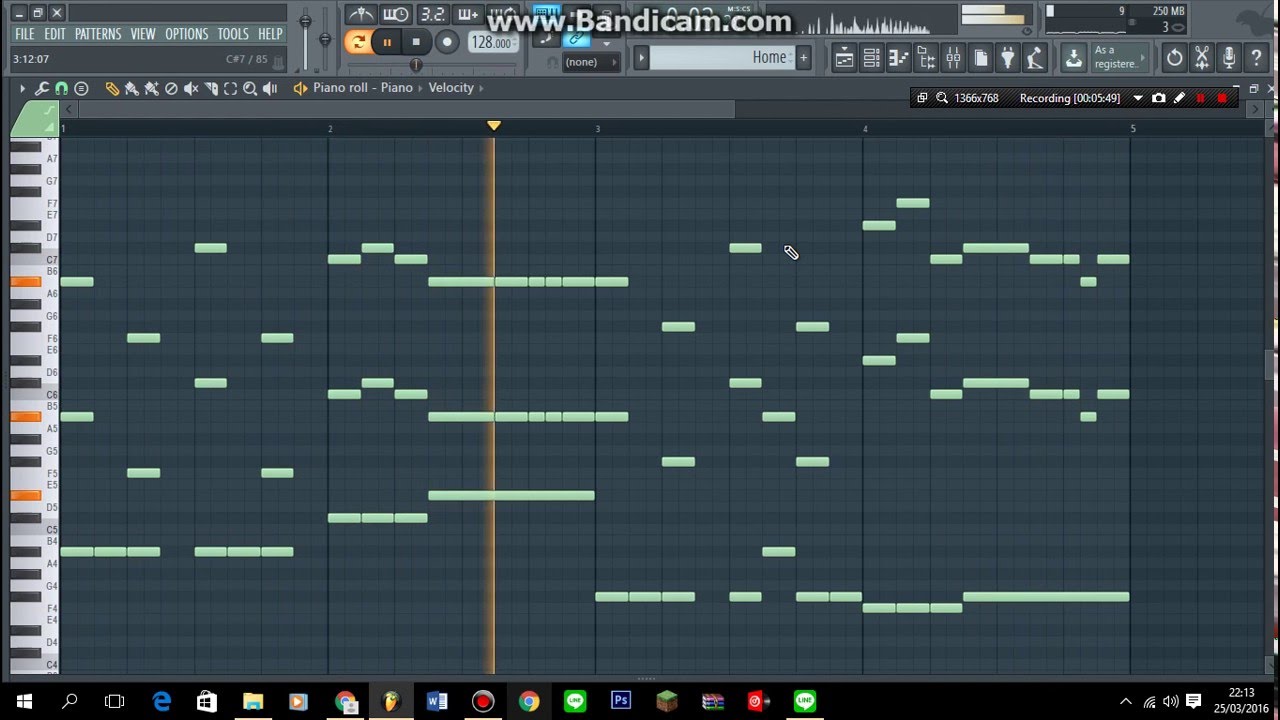Click the orange playhead marker on timeline
The width and height of the screenshot is (1280, 720).
[x=493, y=125]
